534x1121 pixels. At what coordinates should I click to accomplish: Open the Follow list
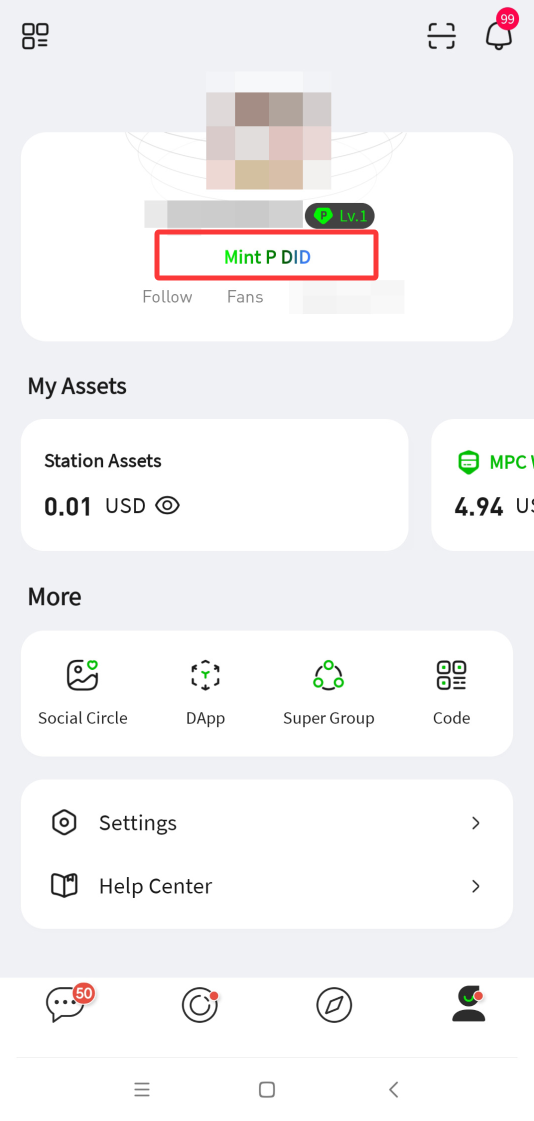pos(167,297)
